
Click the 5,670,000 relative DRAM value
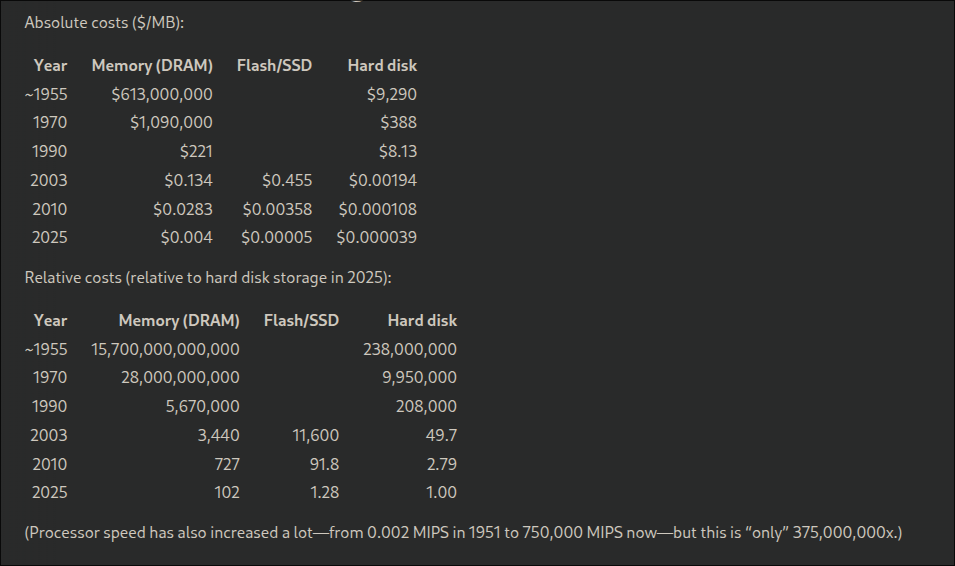click(x=201, y=407)
